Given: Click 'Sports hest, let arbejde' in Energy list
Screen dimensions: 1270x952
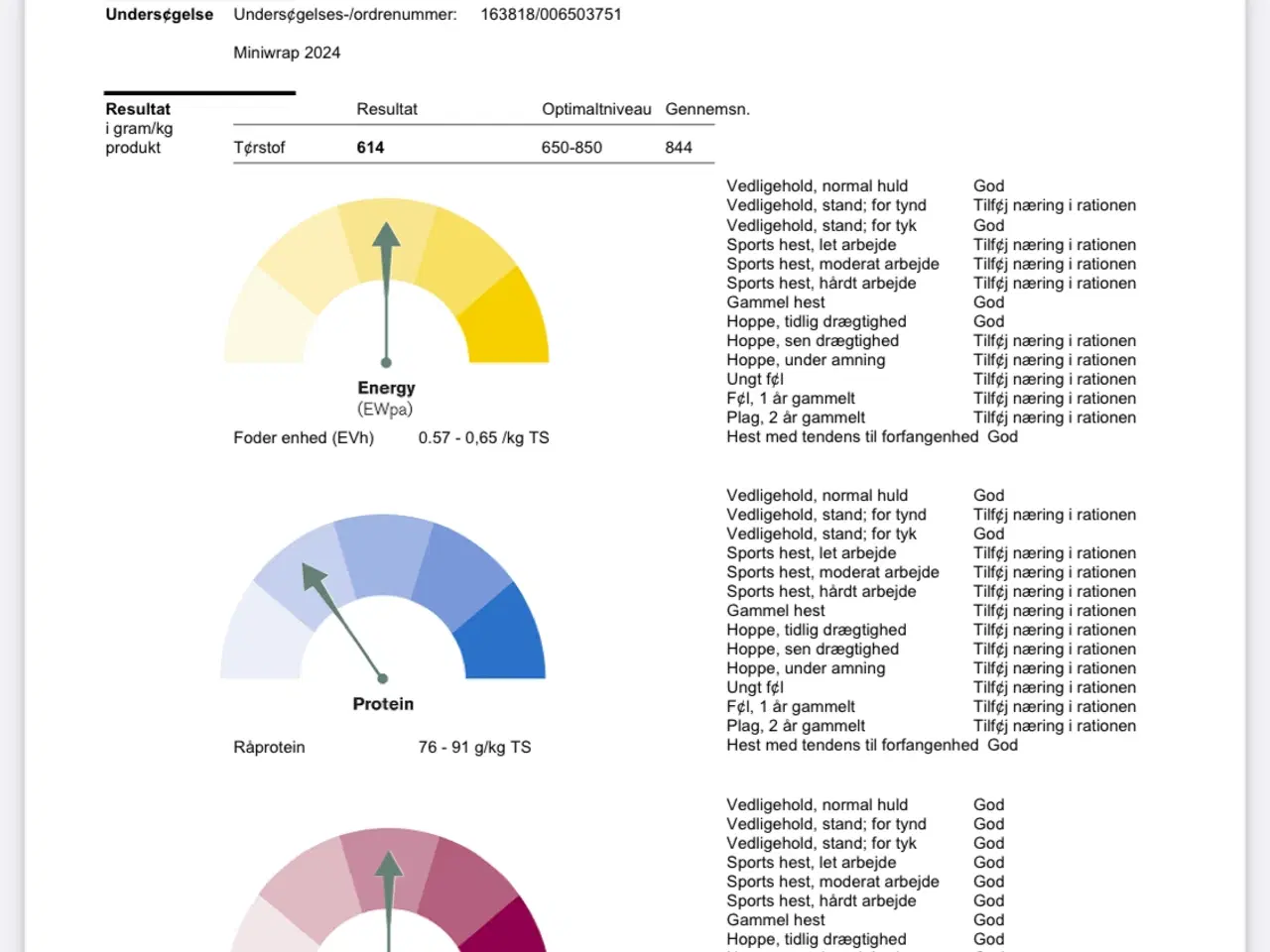Looking at the screenshot, I should pyautogui.click(x=811, y=245).
